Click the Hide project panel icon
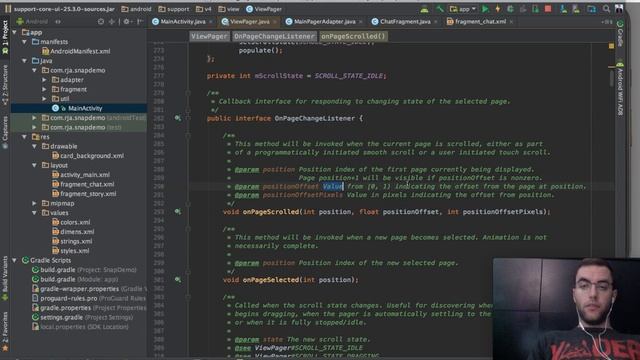The width and height of the screenshot is (640, 360). point(139,21)
